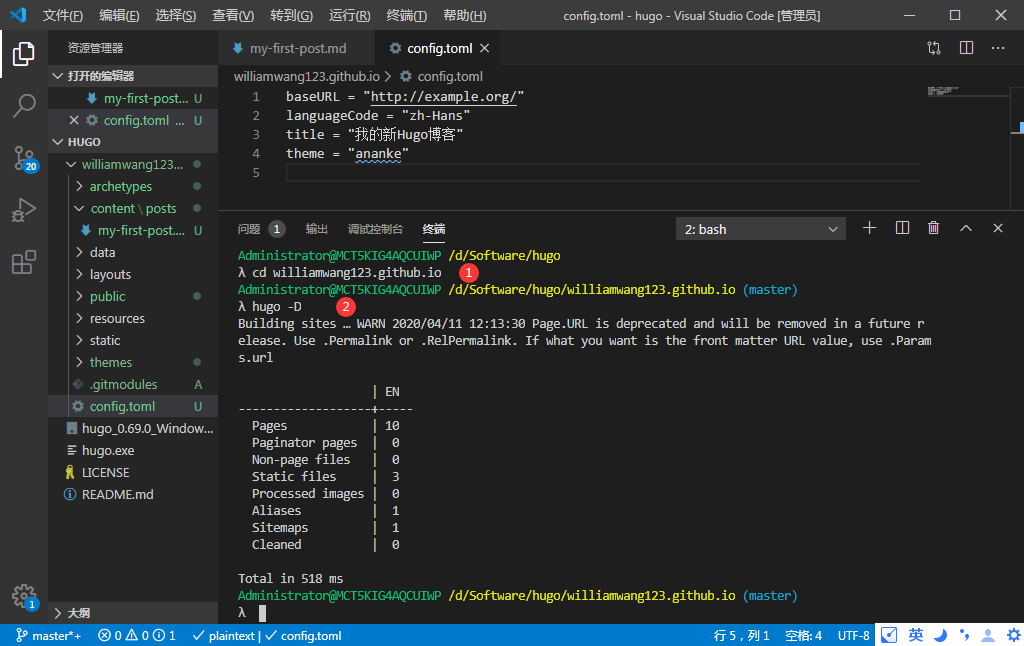Viewport: 1024px width, 646px height.
Task: Switch to the 输出 output tab
Action: 317,229
